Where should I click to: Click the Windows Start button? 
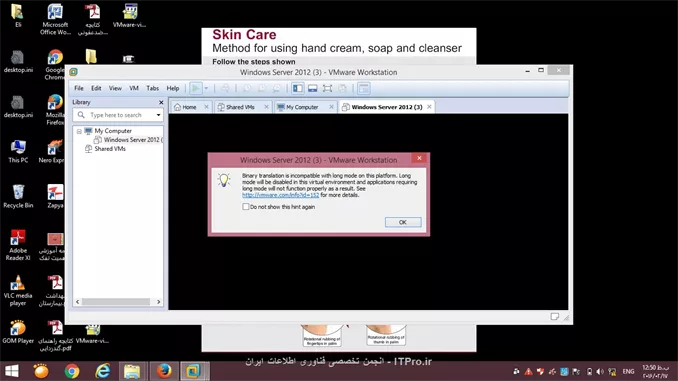coord(12,371)
